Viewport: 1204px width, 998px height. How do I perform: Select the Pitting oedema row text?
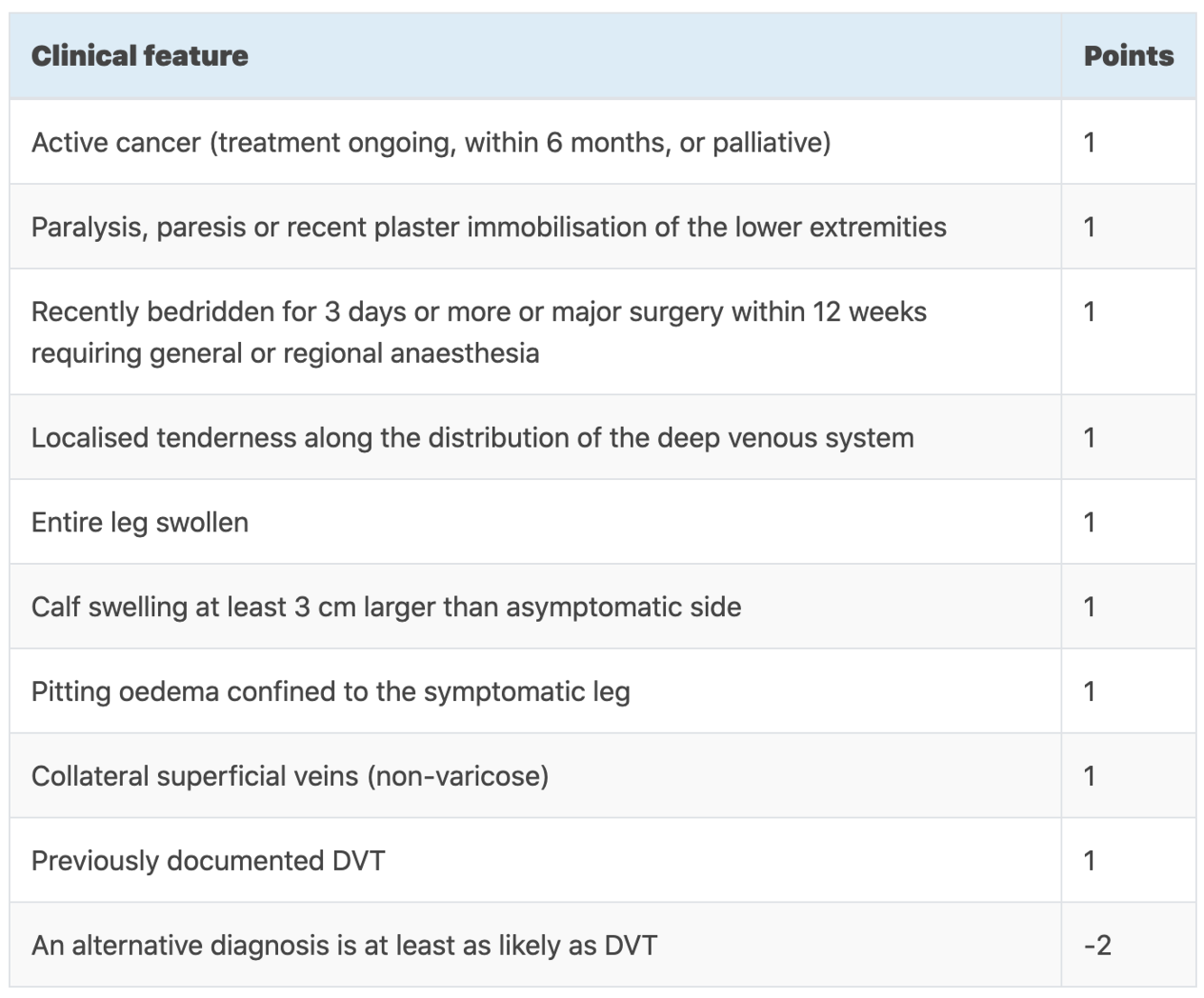click(331, 691)
